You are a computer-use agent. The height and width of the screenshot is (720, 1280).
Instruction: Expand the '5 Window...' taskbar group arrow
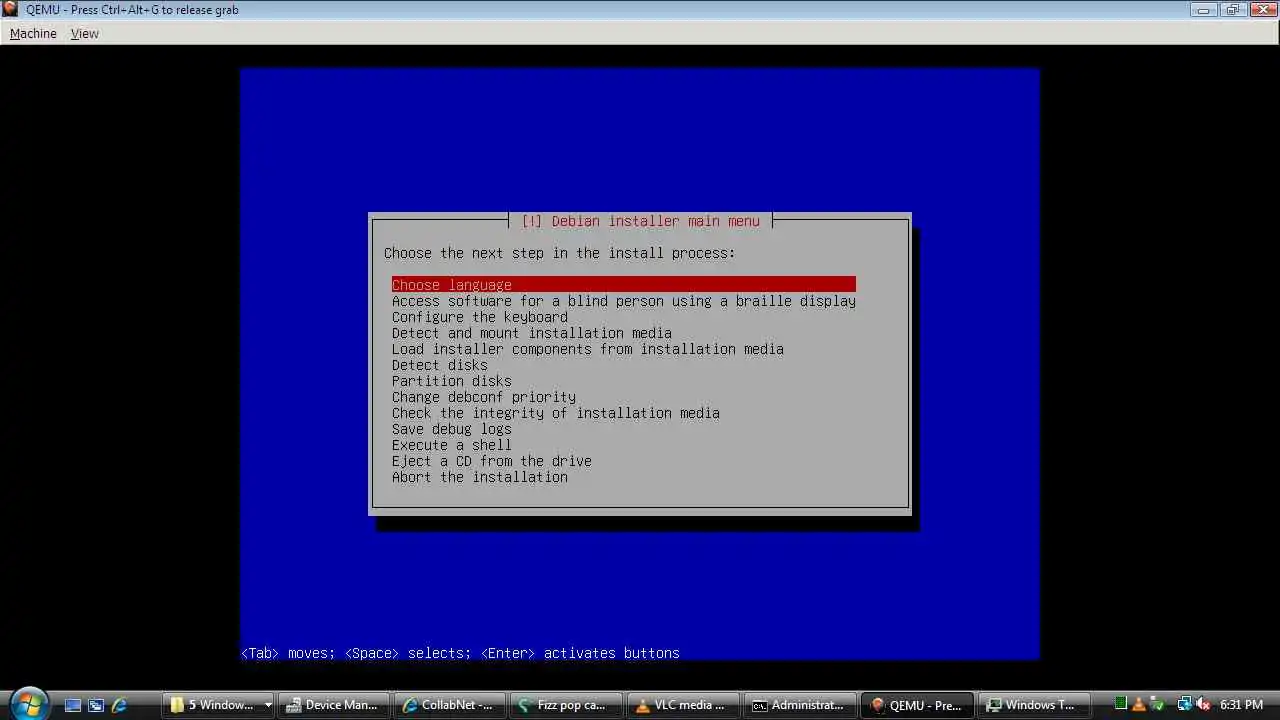(x=268, y=705)
